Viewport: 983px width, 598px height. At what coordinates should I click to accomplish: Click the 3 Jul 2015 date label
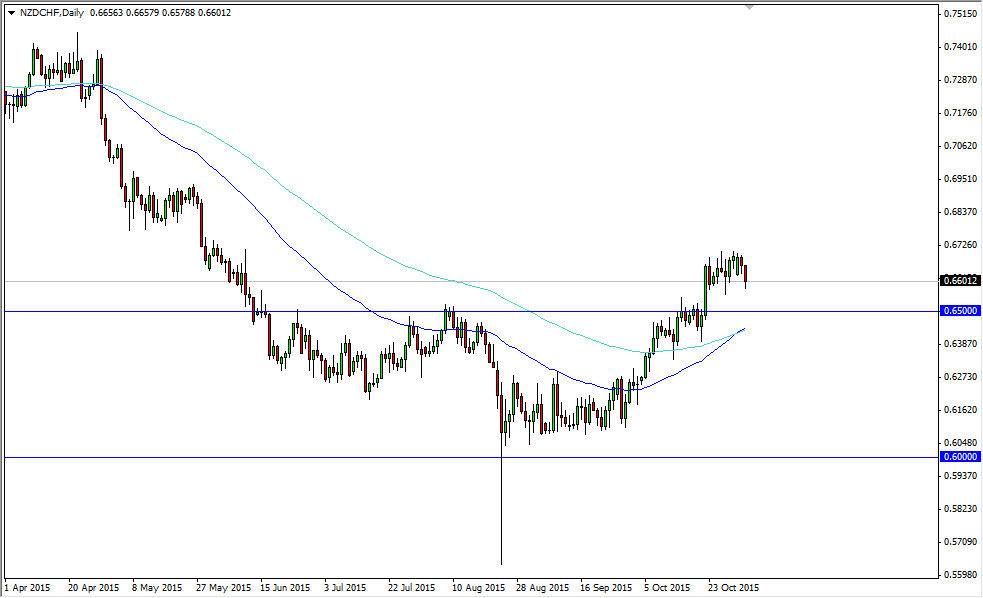(345, 588)
